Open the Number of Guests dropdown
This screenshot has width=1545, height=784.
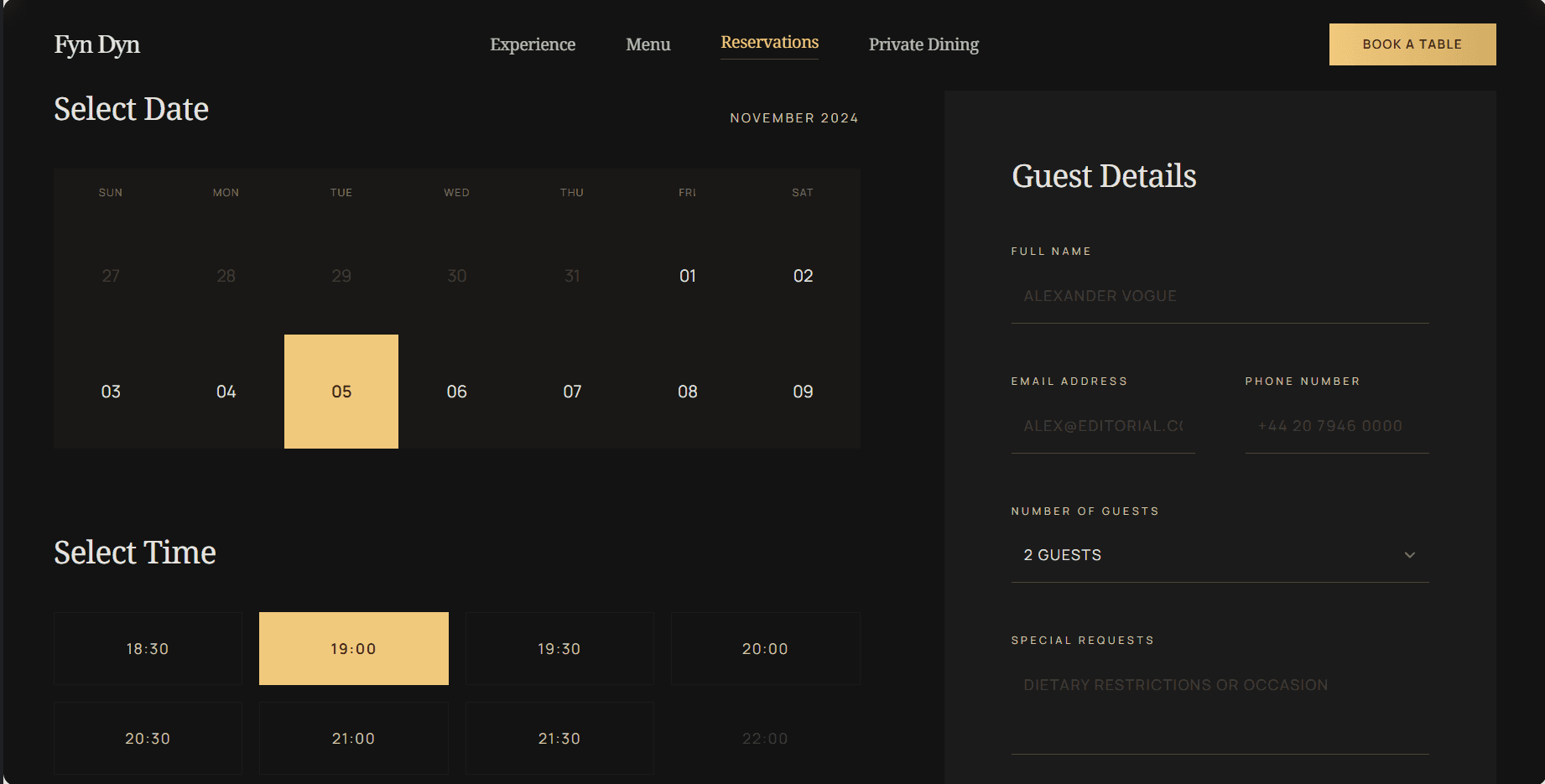[1219, 554]
